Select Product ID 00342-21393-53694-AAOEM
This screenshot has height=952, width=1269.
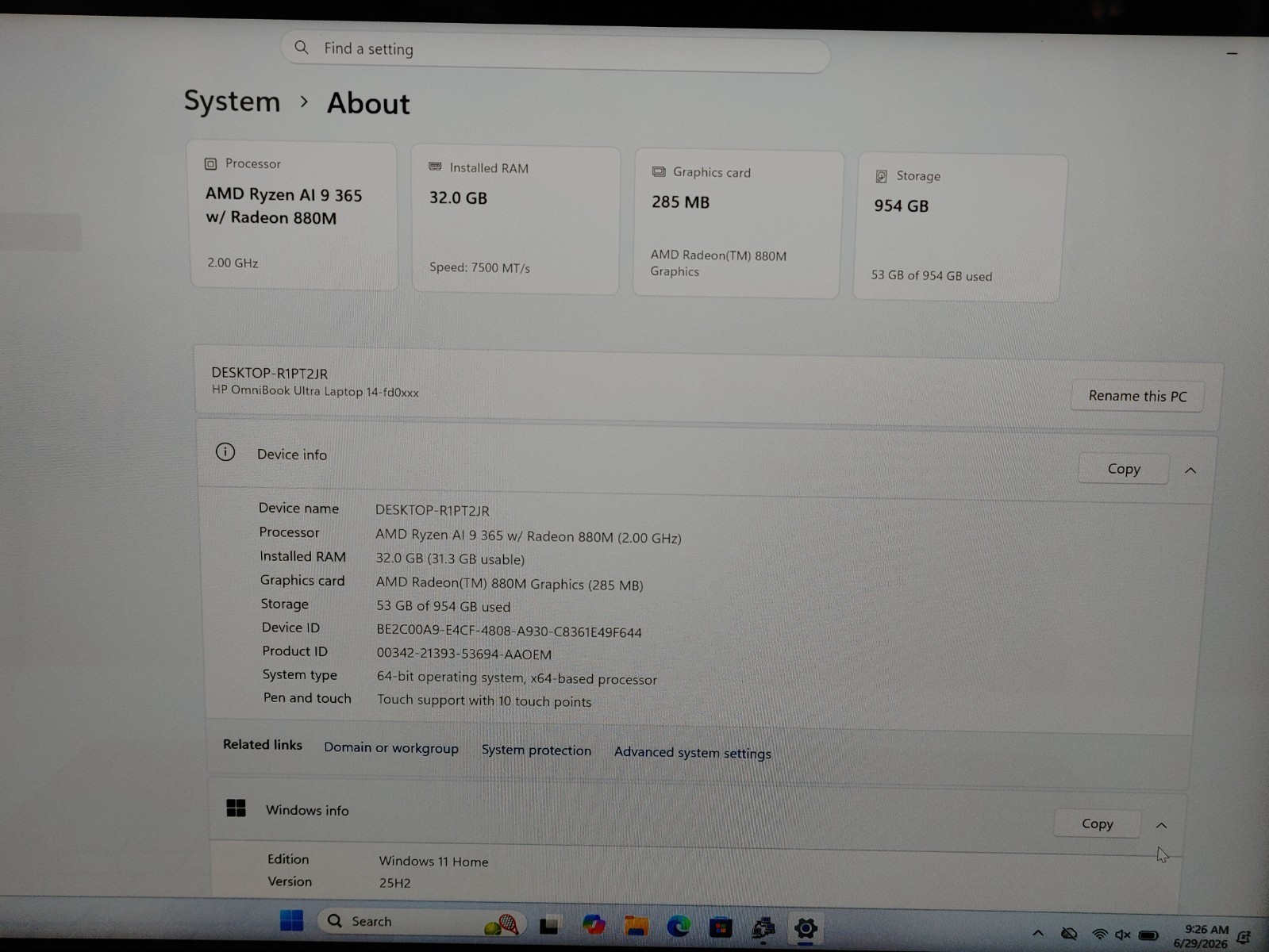(463, 654)
